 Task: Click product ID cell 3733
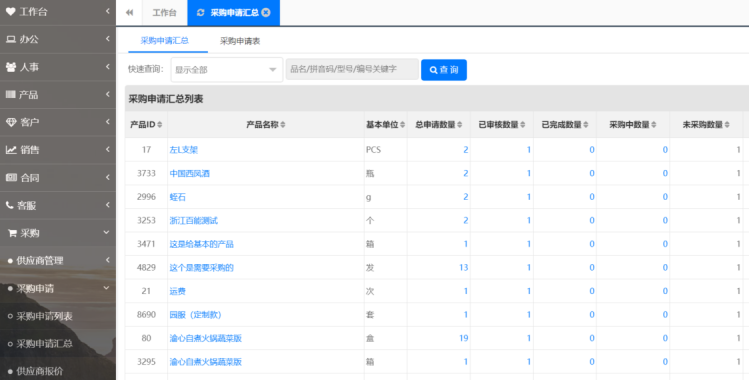pos(146,173)
